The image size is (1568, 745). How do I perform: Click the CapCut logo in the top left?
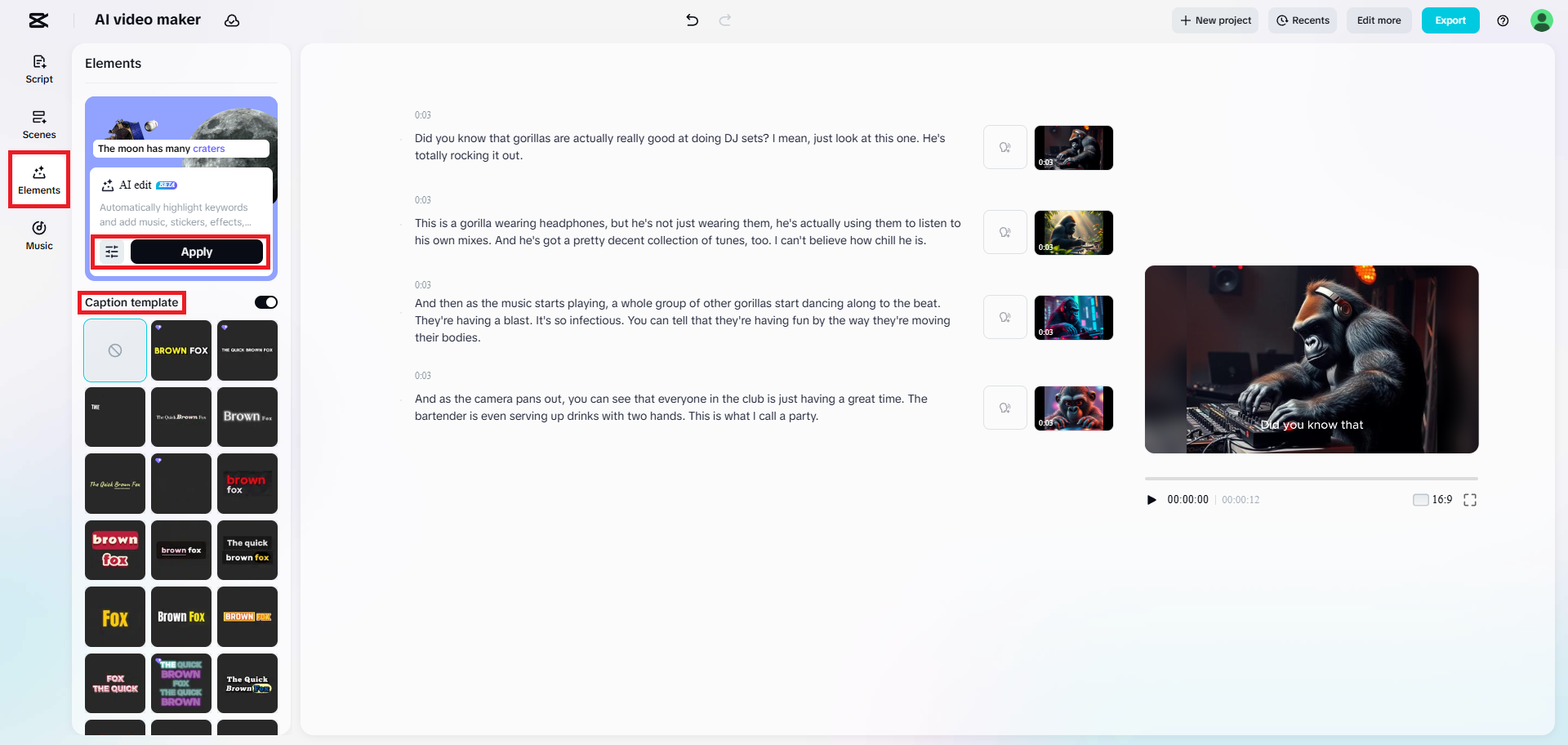[x=38, y=20]
